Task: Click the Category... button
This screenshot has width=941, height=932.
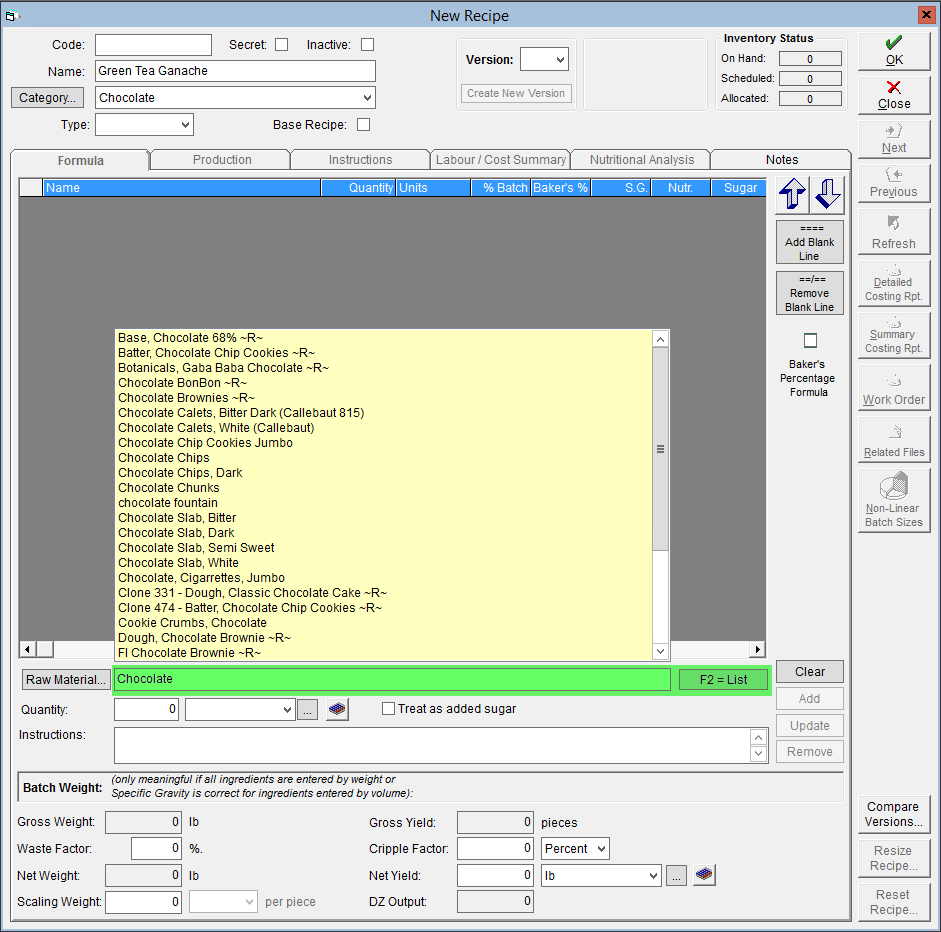Action: [x=47, y=98]
